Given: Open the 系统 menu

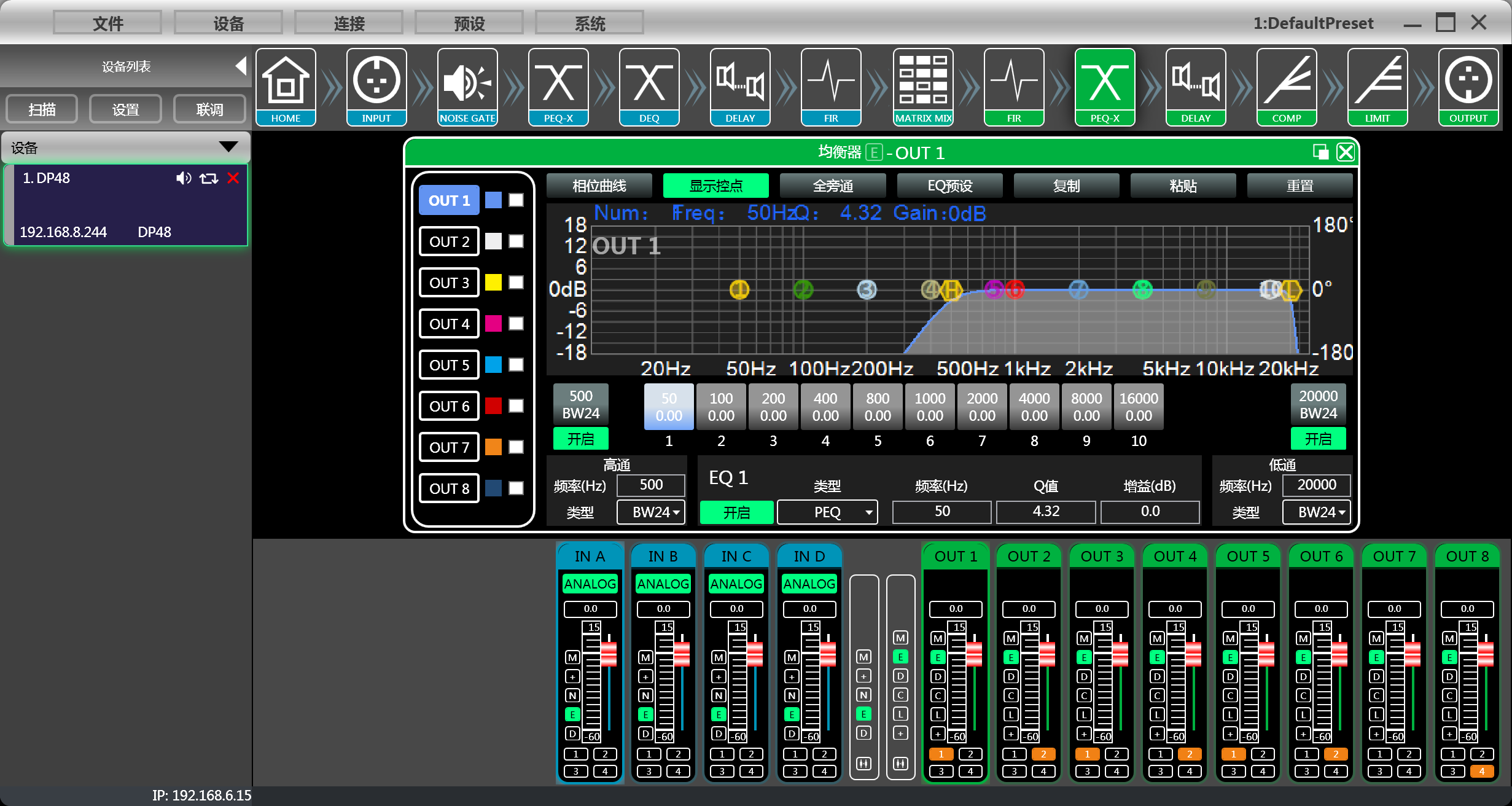Looking at the screenshot, I should pyautogui.click(x=590, y=23).
